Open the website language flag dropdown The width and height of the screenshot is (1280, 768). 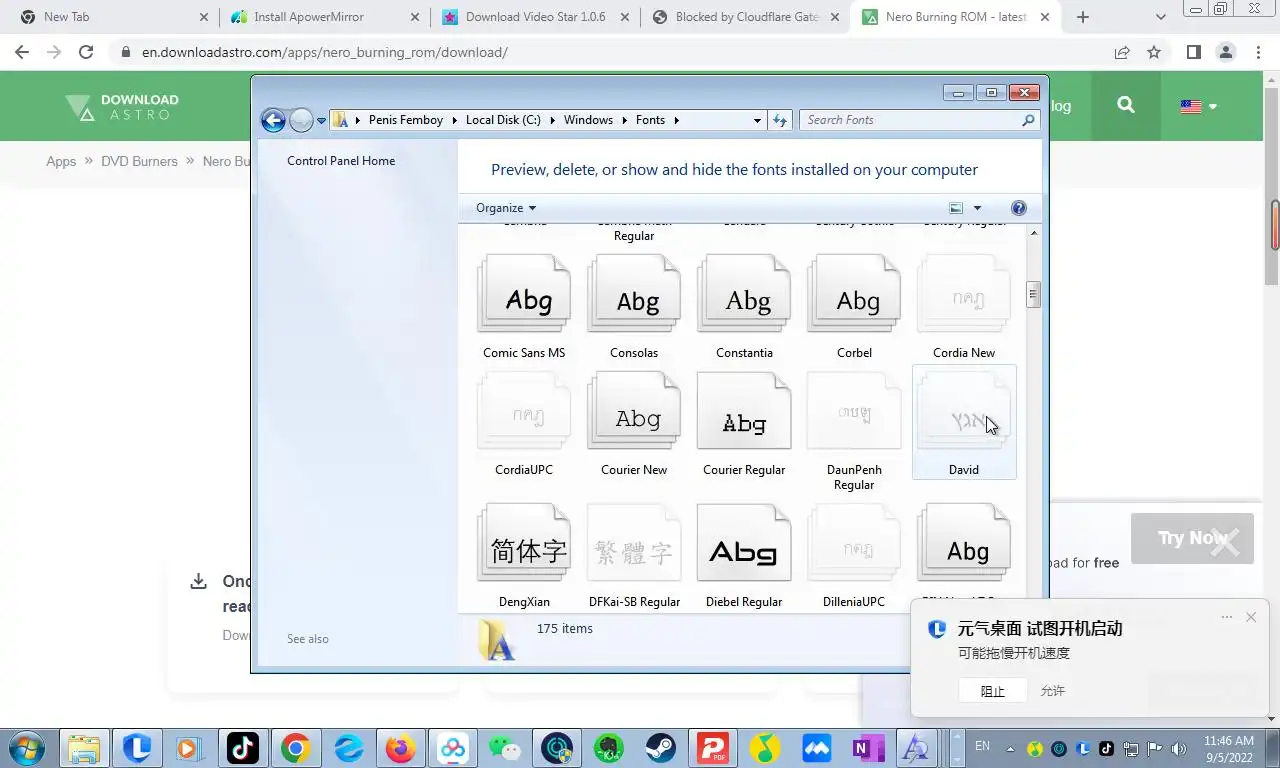coord(1198,106)
